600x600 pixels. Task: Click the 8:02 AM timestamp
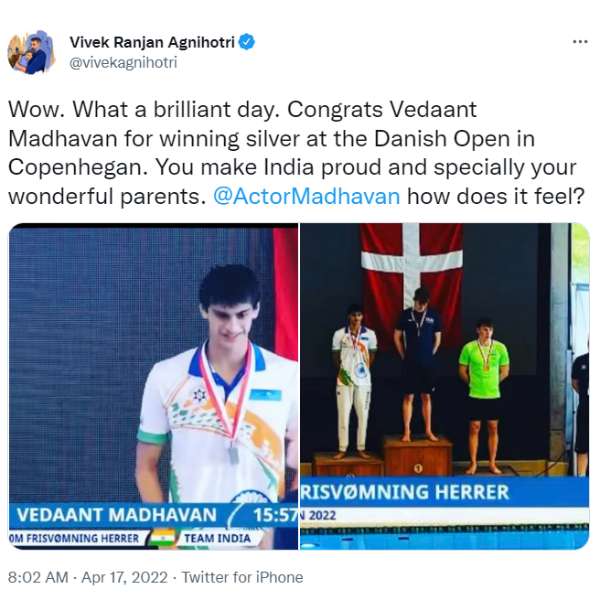[38, 577]
